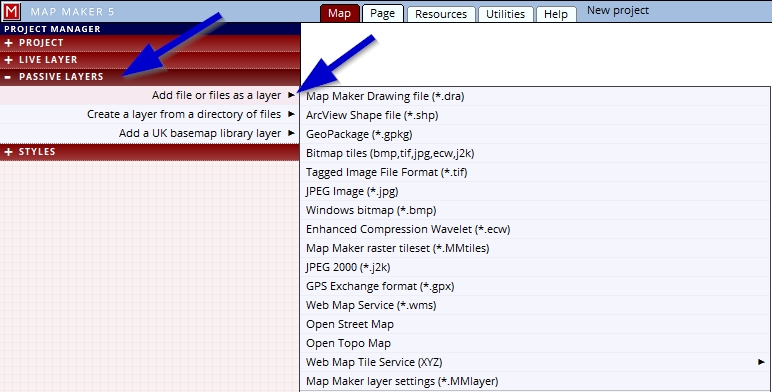Viewport: 772px width, 392px height.
Task: Switch to the Utilities tab
Action: (x=505, y=14)
